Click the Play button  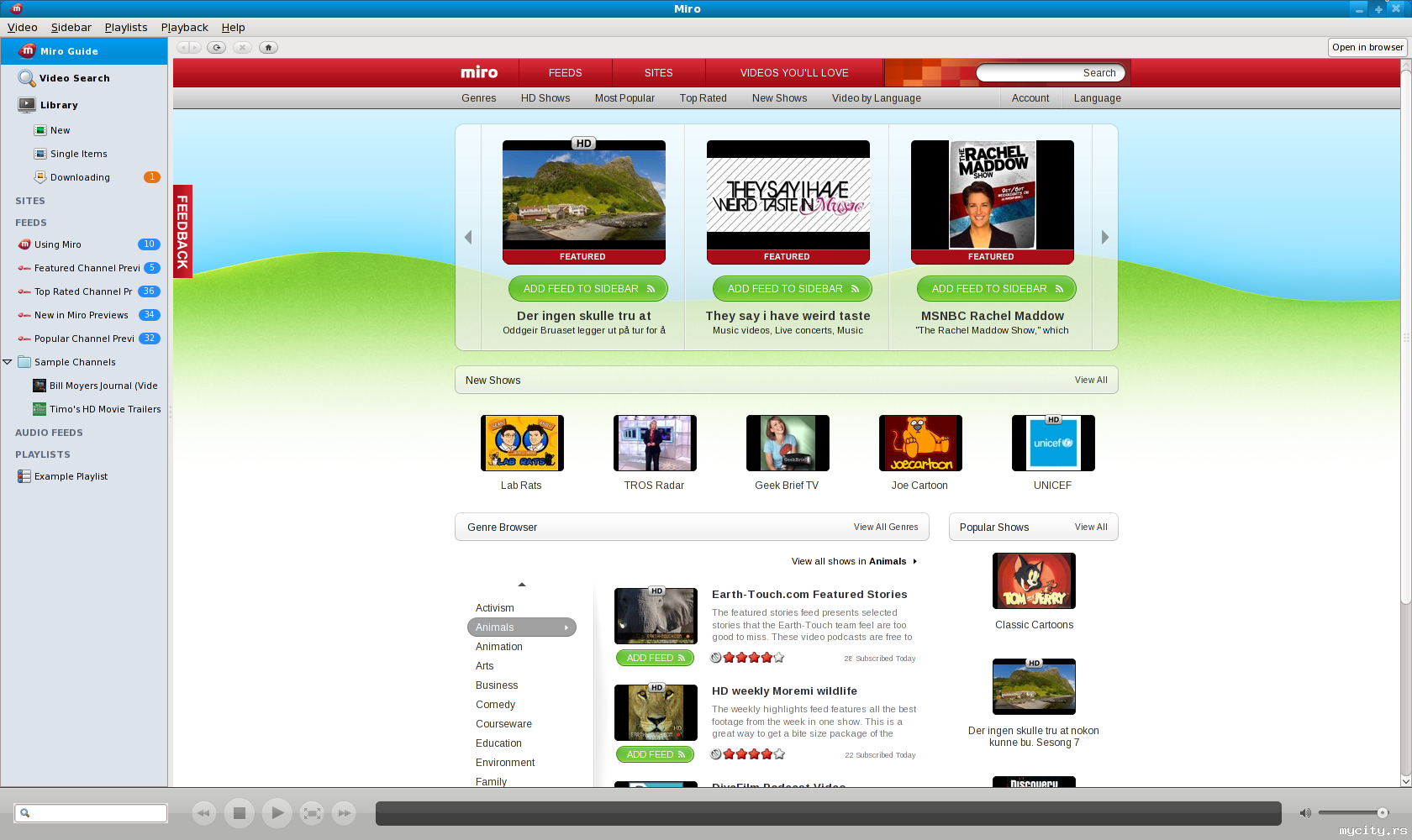coord(277,812)
